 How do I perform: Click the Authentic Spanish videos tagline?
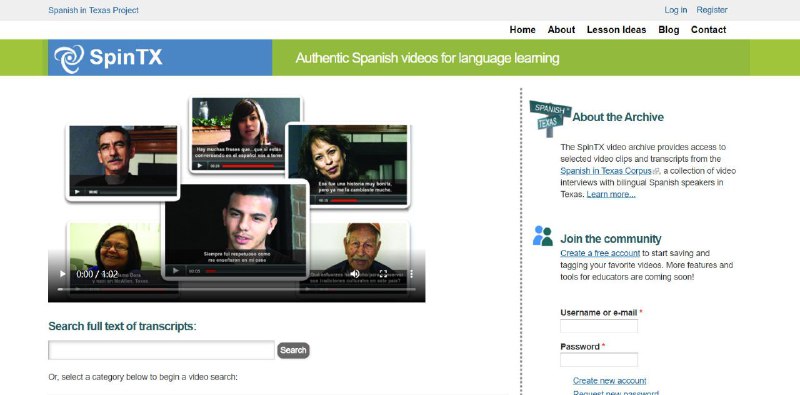coord(427,58)
